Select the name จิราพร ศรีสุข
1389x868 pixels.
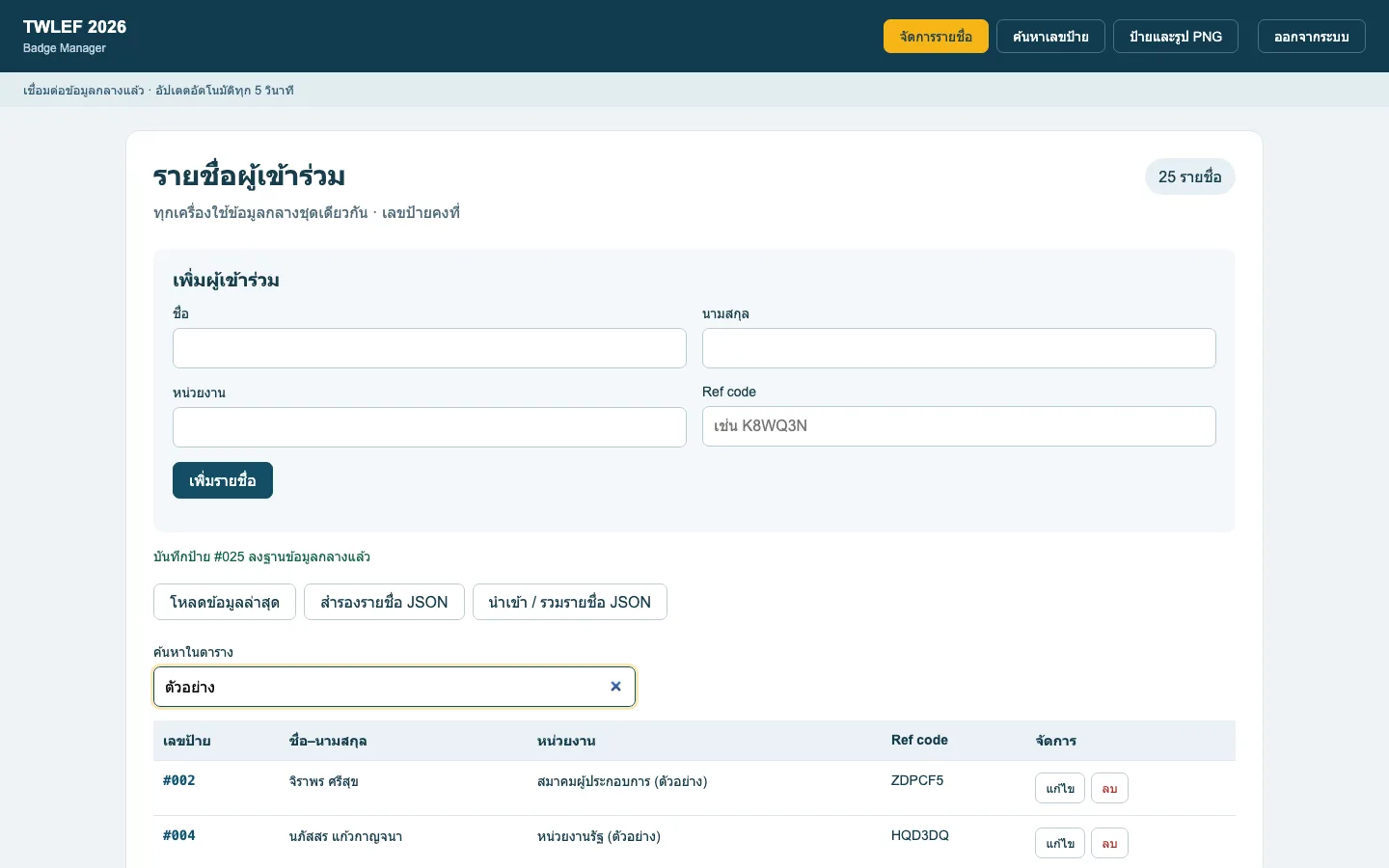(x=324, y=781)
